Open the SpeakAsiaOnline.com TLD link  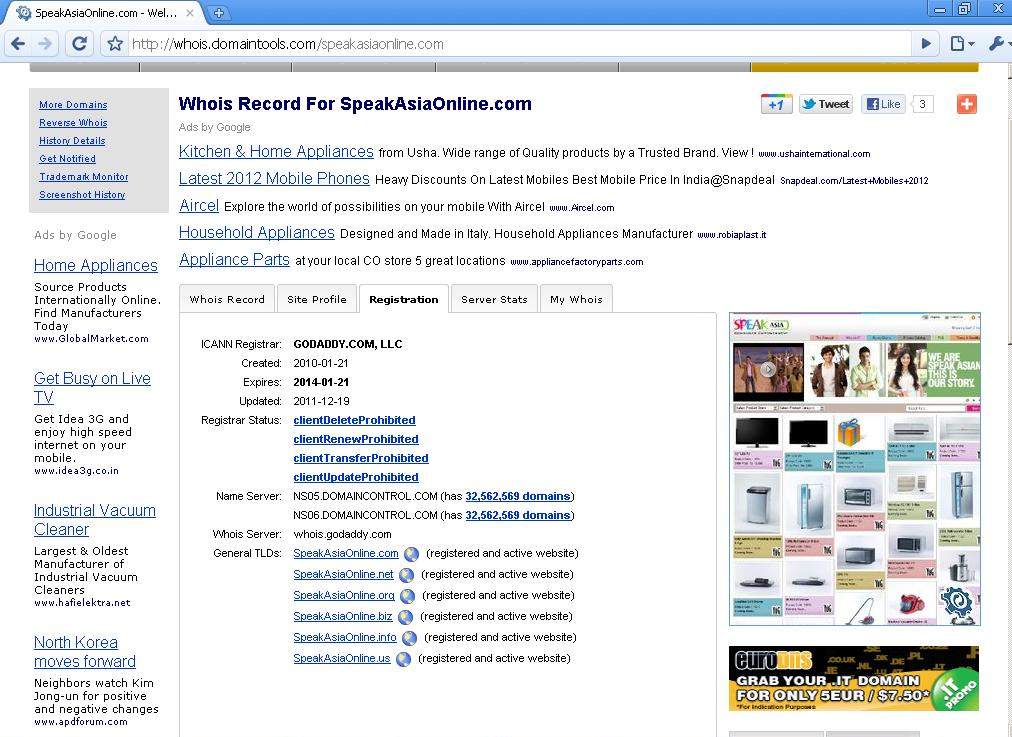coord(346,553)
